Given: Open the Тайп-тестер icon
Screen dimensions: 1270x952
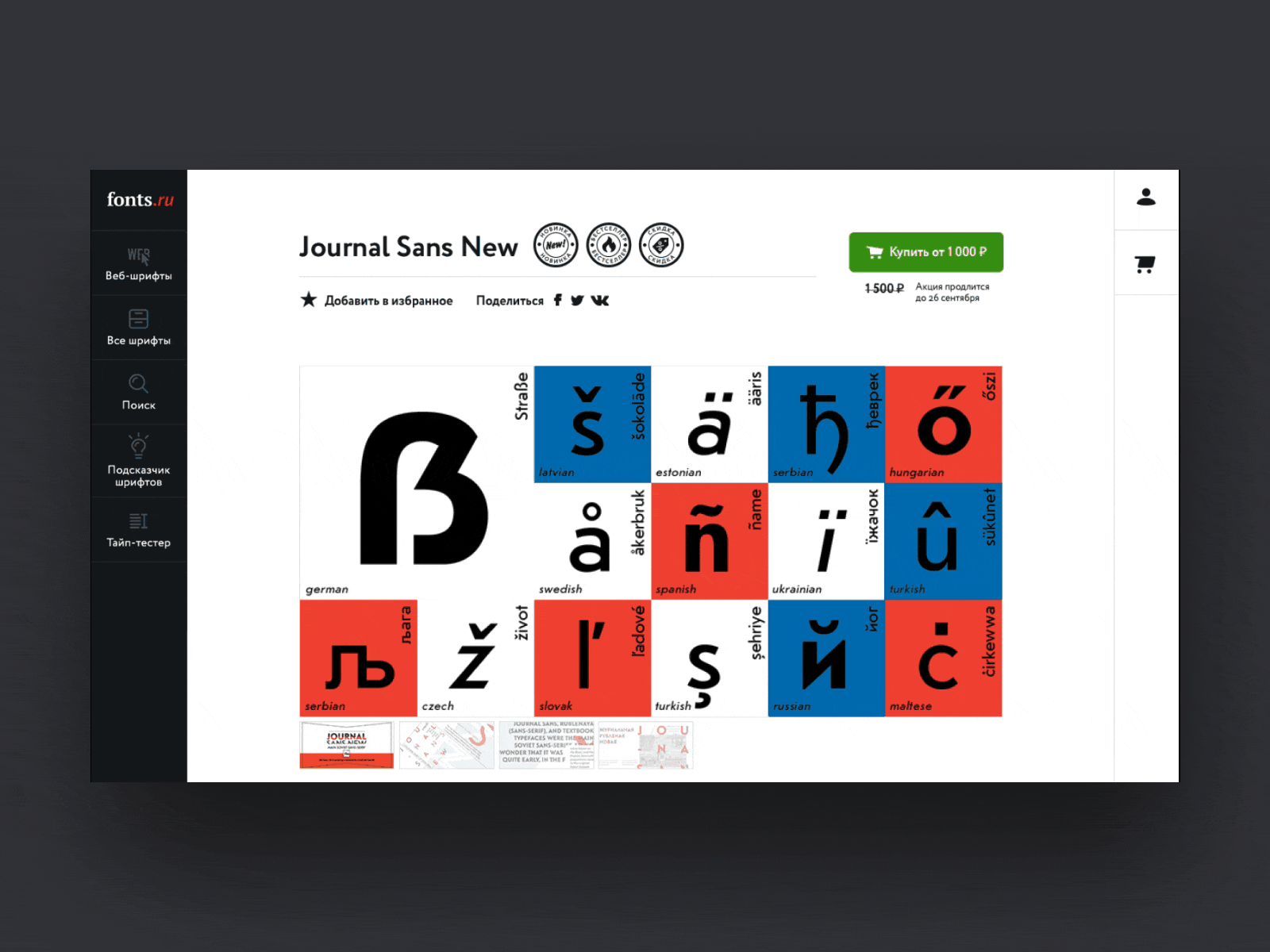Looking at the screenshot, I should coord(138,521).
